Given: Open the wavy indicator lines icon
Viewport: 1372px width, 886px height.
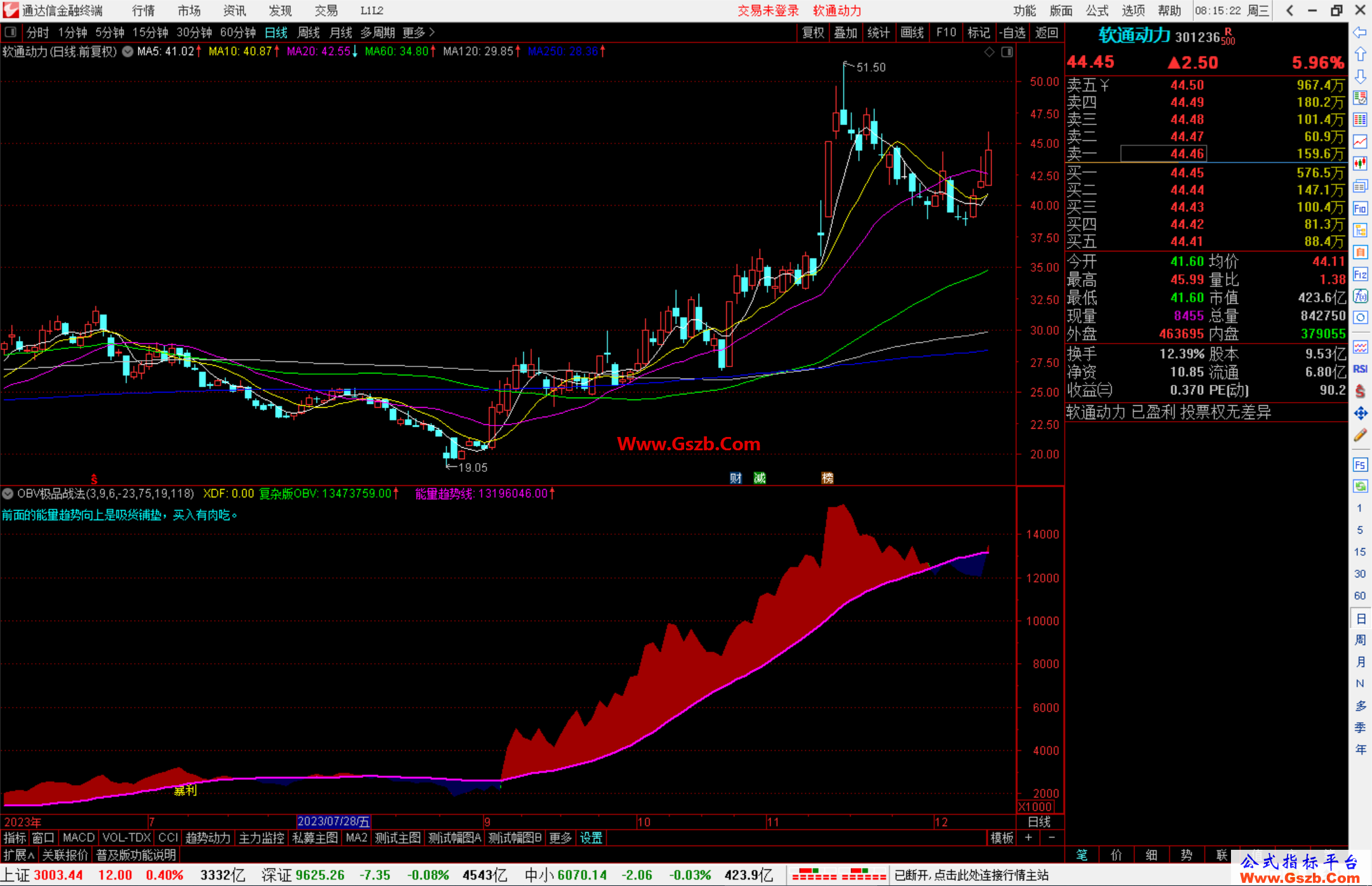Looking at the screenshot, I should pos(1360,347).
